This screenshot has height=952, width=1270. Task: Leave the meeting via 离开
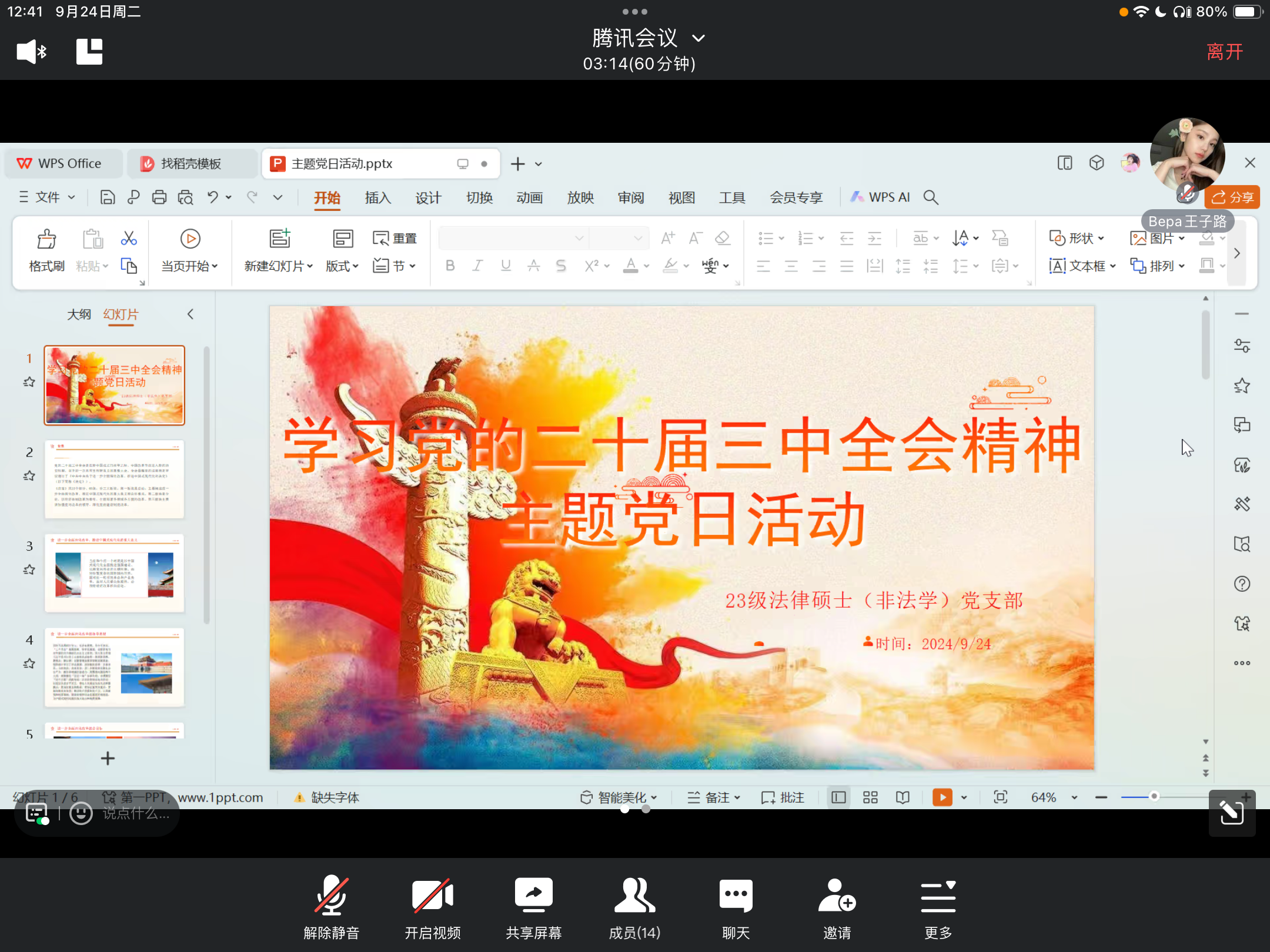coord(1225,52)
